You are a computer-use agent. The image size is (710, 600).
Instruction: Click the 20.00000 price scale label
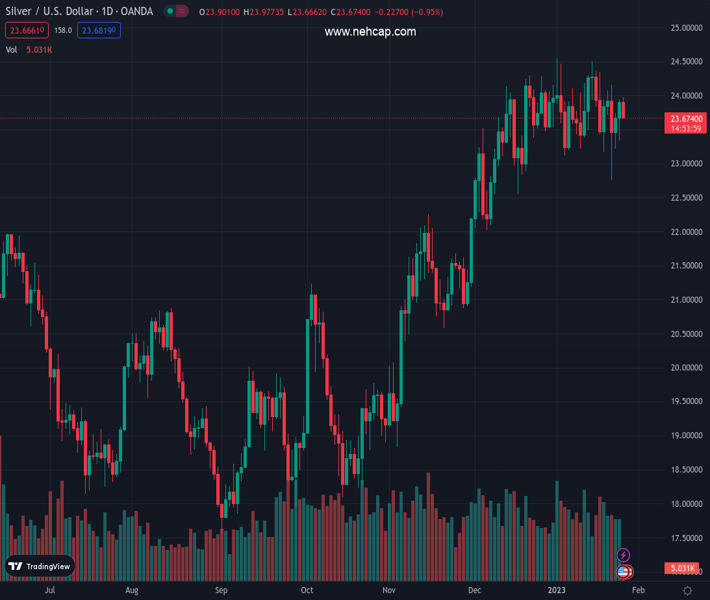click(685, 368)
